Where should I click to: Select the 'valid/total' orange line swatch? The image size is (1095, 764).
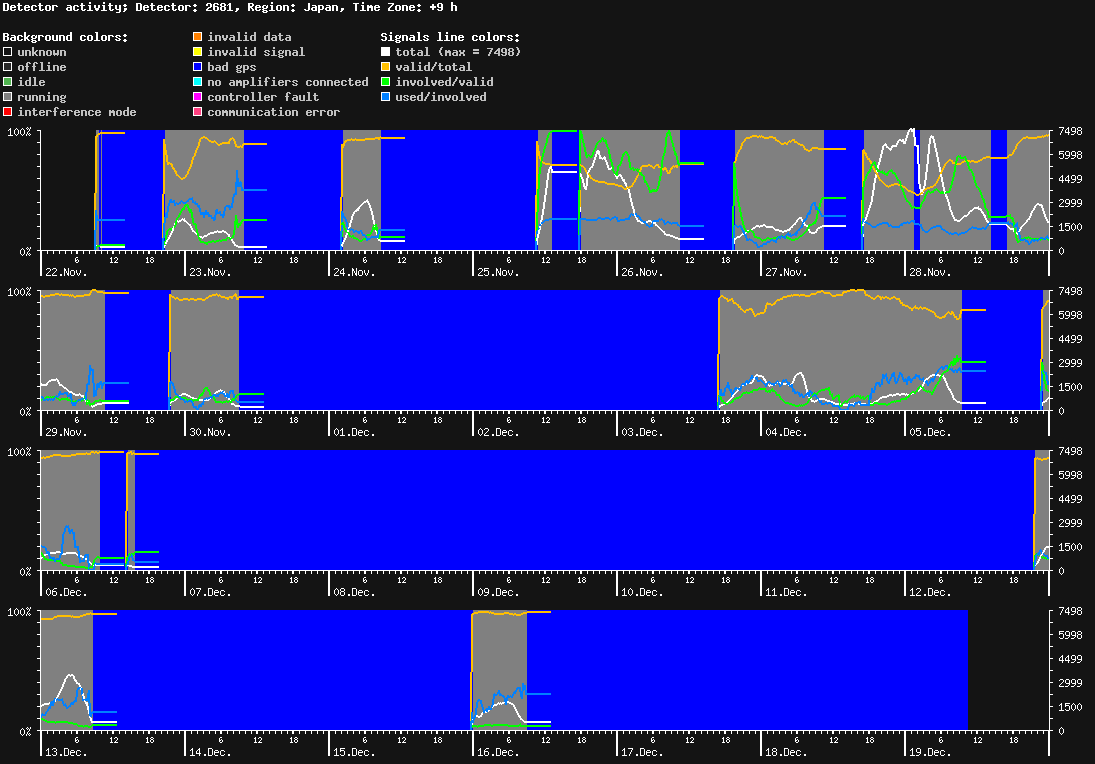pyautogui.click(x=385, y=67)
